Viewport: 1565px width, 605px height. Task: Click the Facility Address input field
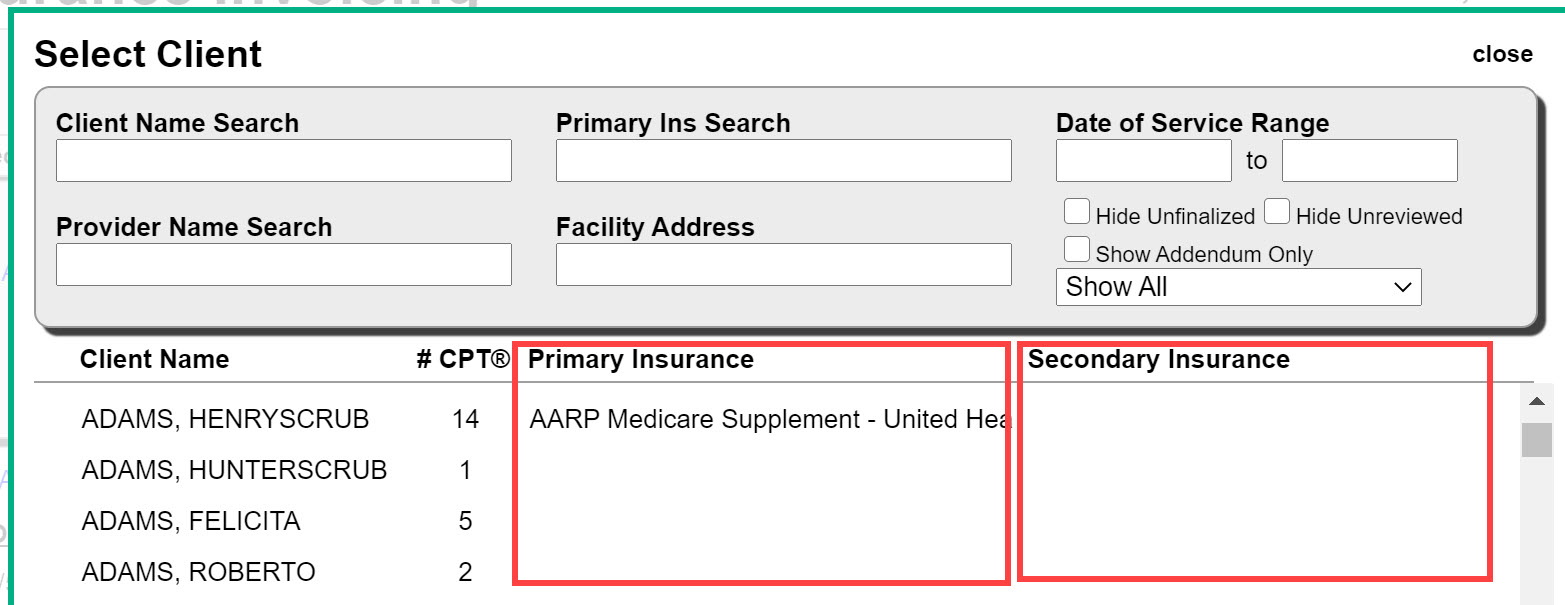[x=783, y=265]
